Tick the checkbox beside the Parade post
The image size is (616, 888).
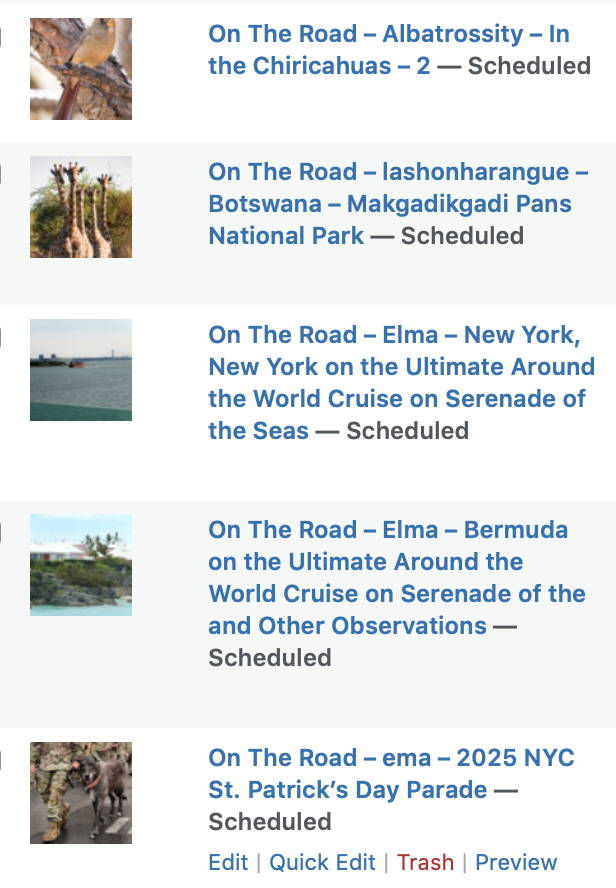tap(0, 761)
